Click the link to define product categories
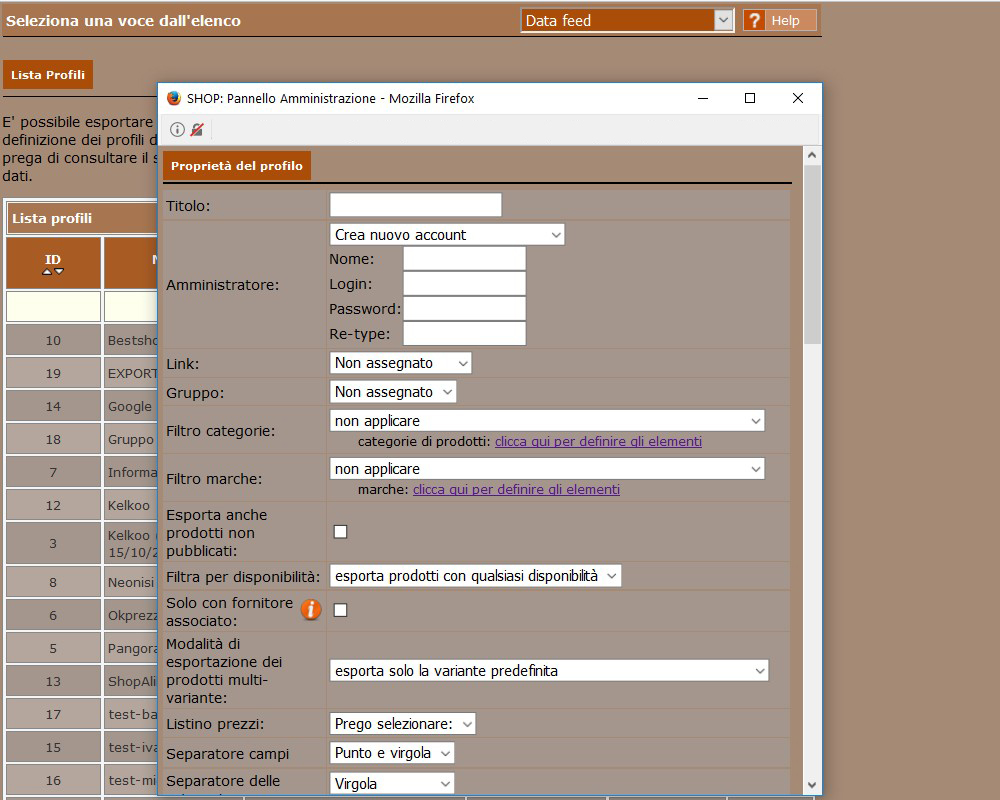This screenshot has height=800, width=1000. [598, 441]
